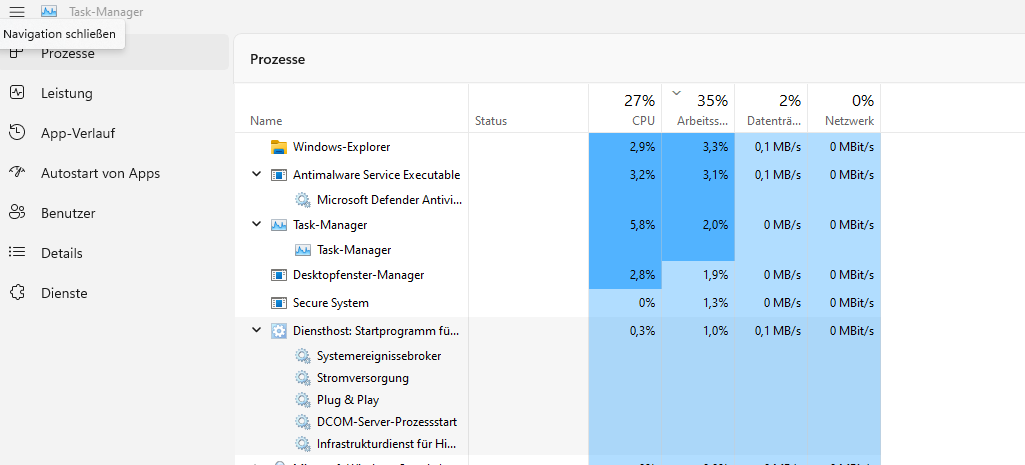
Task: Open the Prozesse tab
Action: point(114,53)
